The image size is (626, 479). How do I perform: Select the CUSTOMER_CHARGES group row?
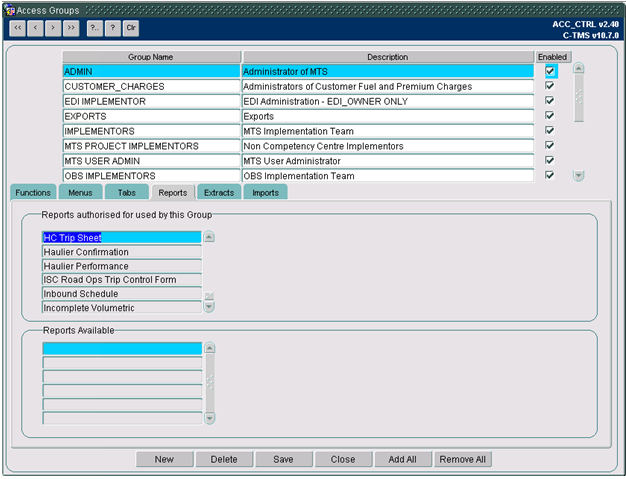(x=152, y=87)
